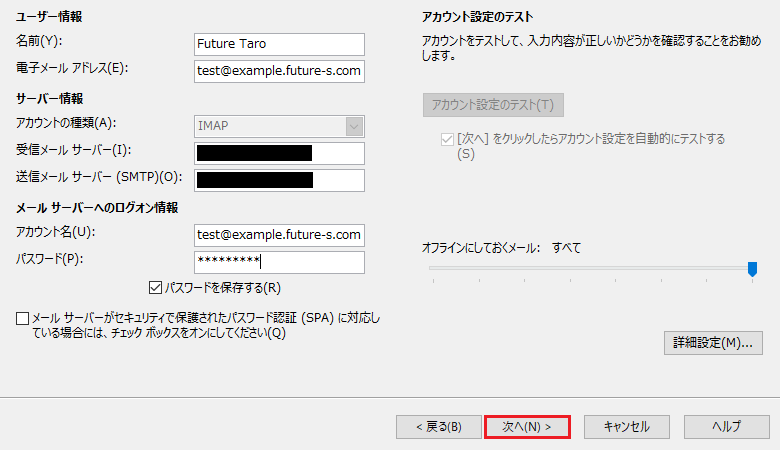Click the 次へ(N) > button
Viewport: 780px width, 450px height.
click(x=527, y=427)
